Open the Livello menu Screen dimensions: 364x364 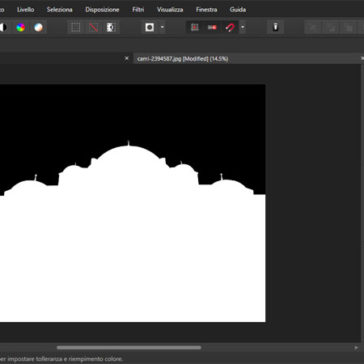pyautogui.click(x=26, y=10)
